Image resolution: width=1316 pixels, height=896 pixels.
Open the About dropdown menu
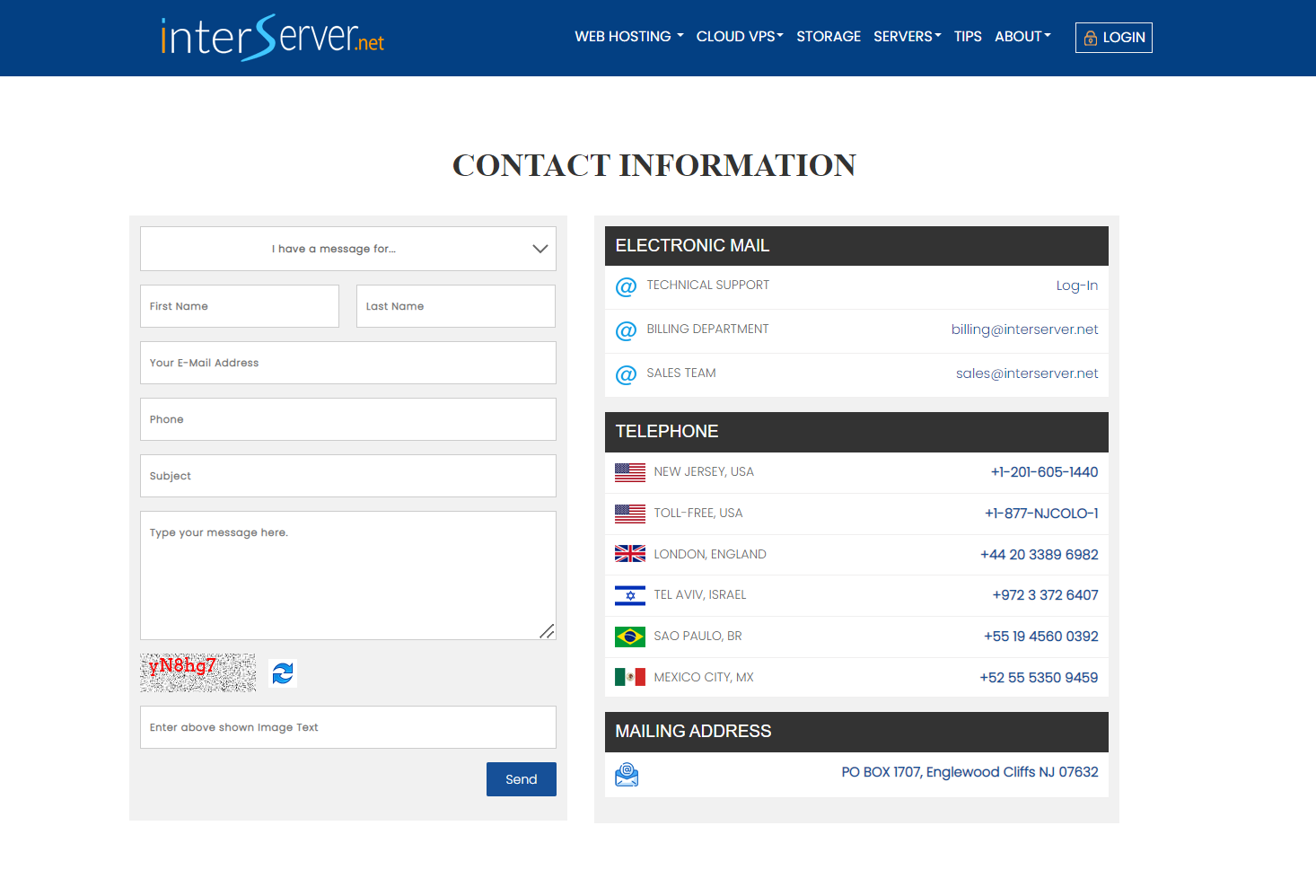[x=1022, y=37]
